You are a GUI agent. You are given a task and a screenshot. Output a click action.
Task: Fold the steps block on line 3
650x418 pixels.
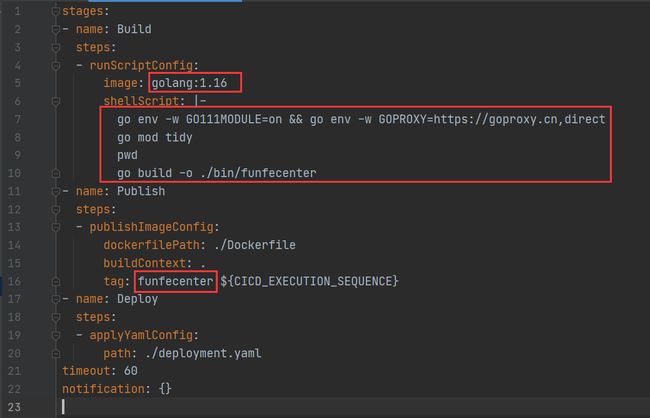tap(56, 48)
